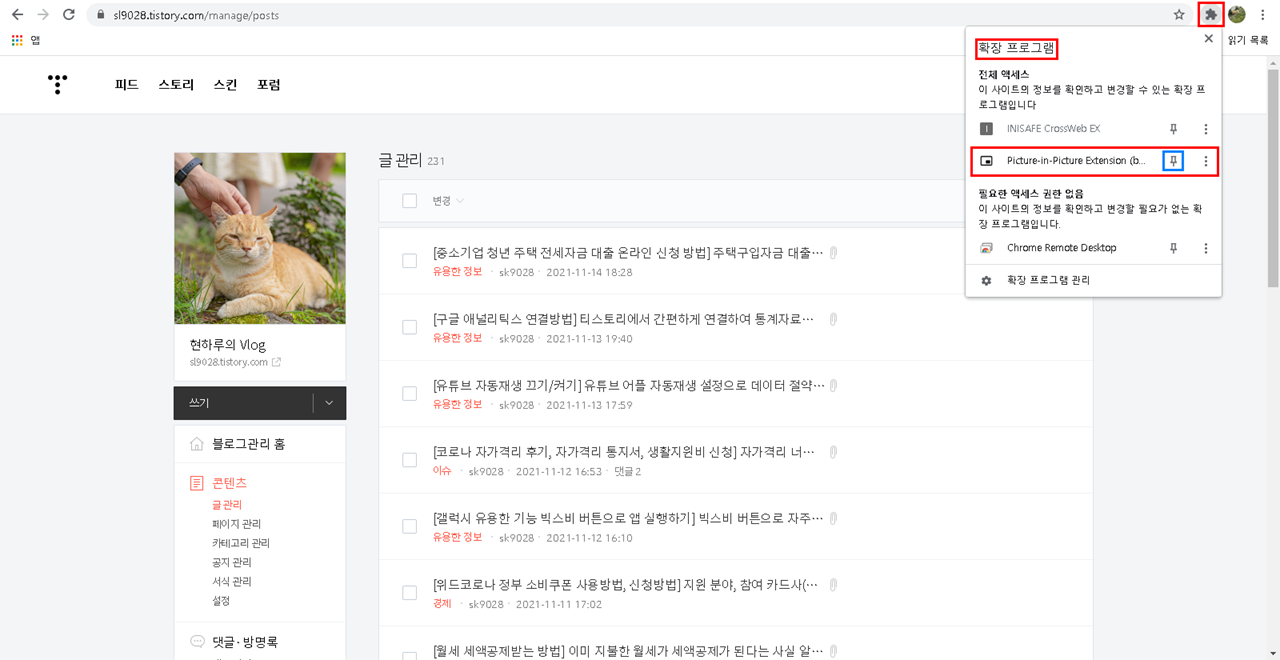Open the 변경 dropdown
The width and height of the screenshot is (1280, 660).
tap(448, 201)
